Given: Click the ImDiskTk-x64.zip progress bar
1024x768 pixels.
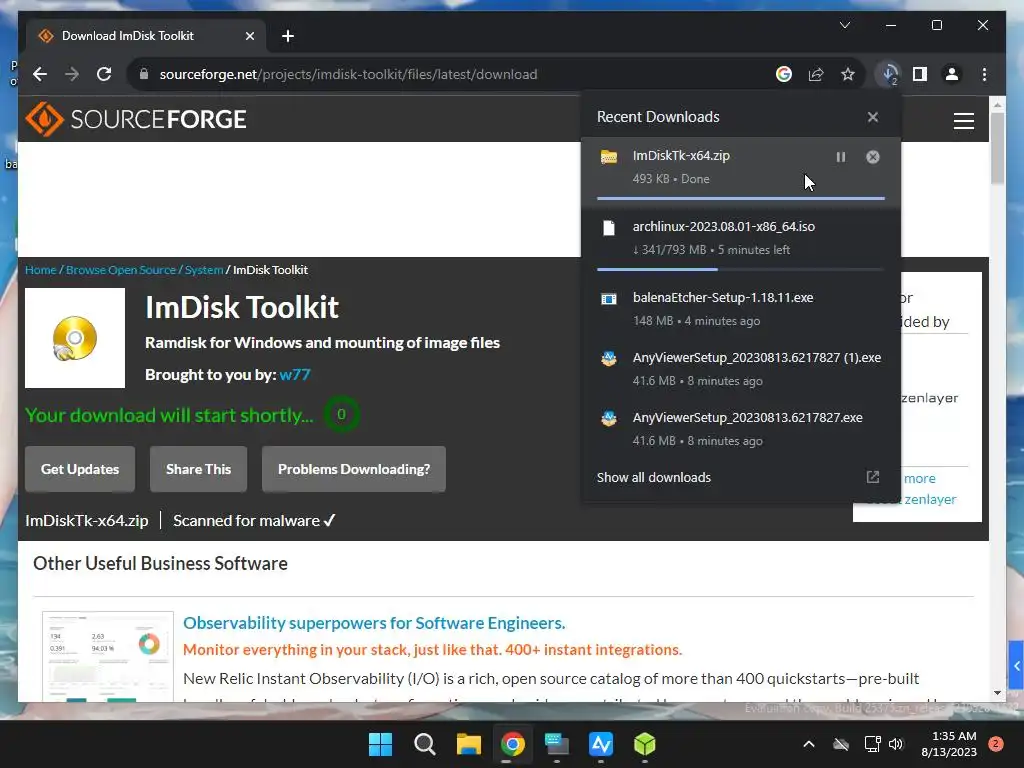Looking at the screenshot, I should coord(741,198).
